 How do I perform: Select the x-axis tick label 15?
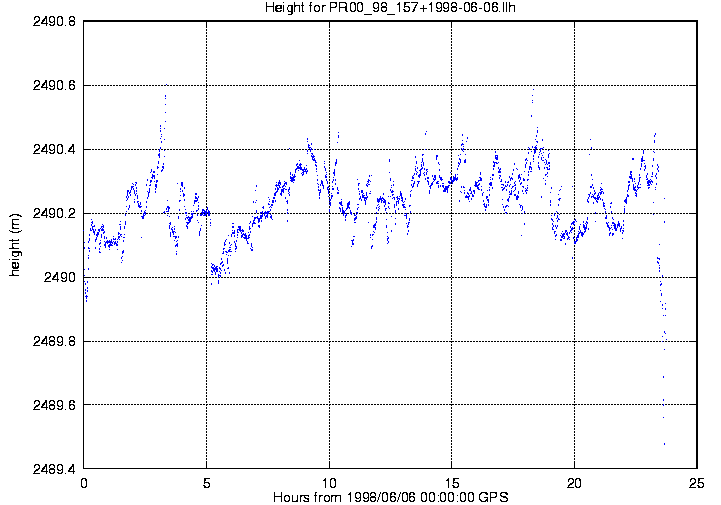click(x=452, y=482)
